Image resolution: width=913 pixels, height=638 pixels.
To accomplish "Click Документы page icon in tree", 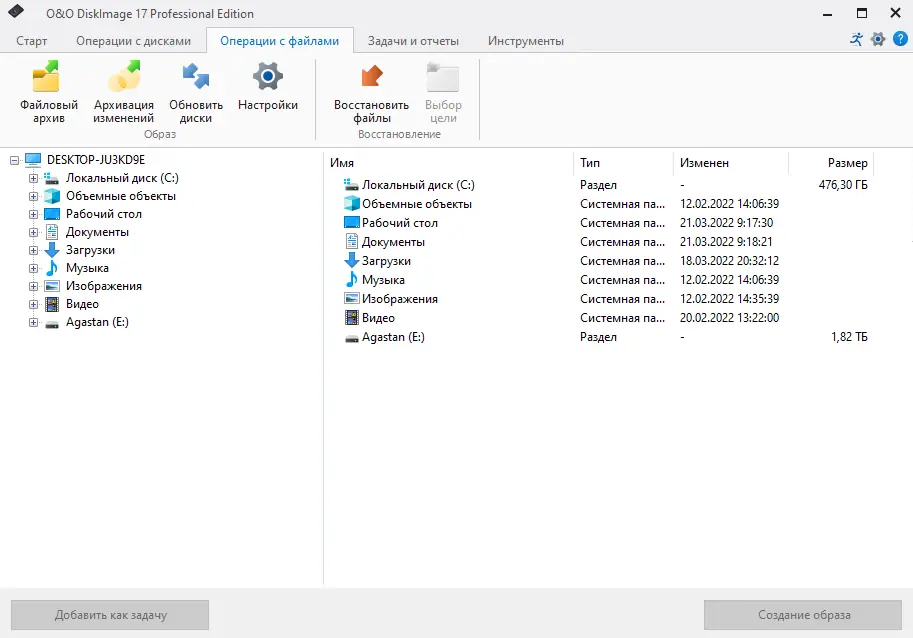I will (52, 232).
